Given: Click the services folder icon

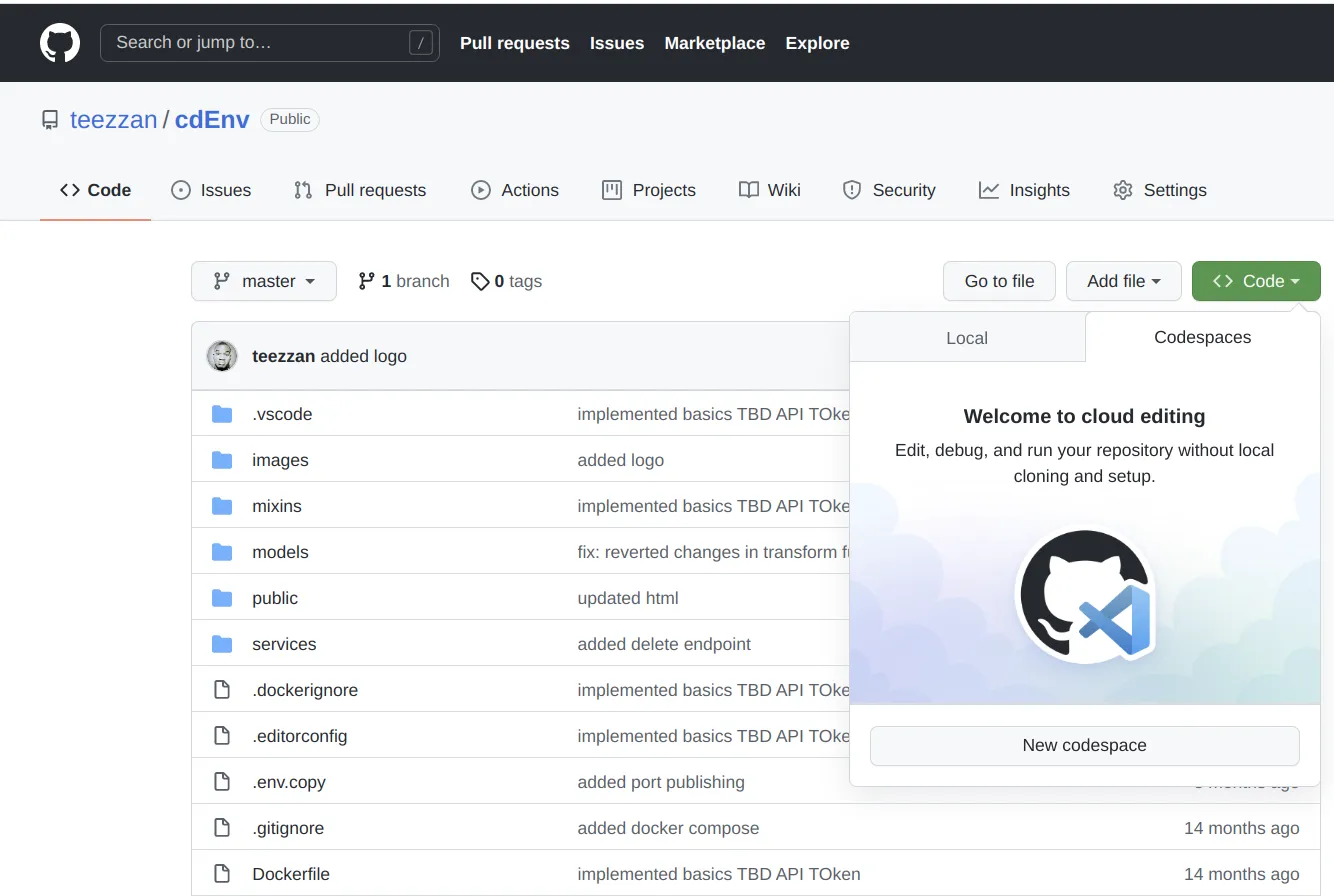Looking at the screenshot, I should [x=222, y=644].
